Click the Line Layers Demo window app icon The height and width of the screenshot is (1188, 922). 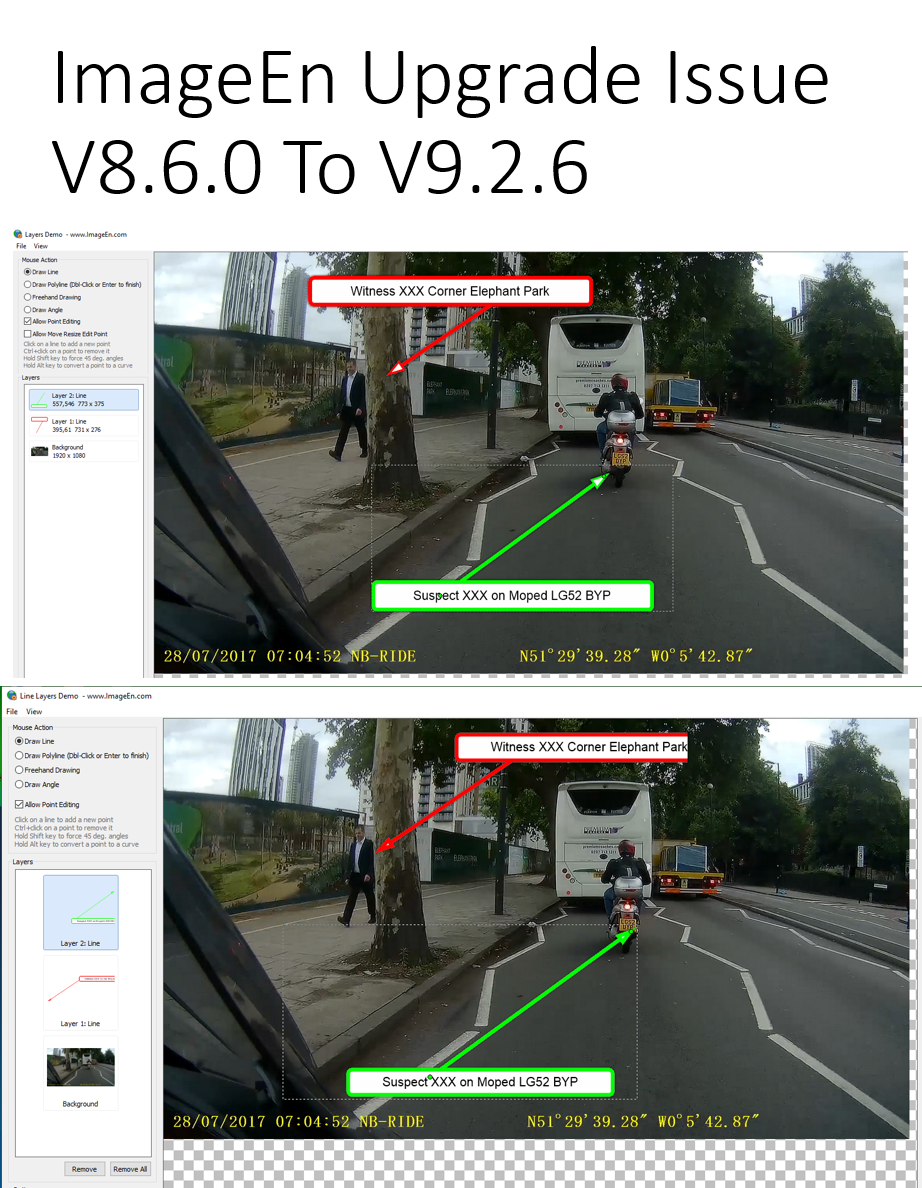coord(11,695)
